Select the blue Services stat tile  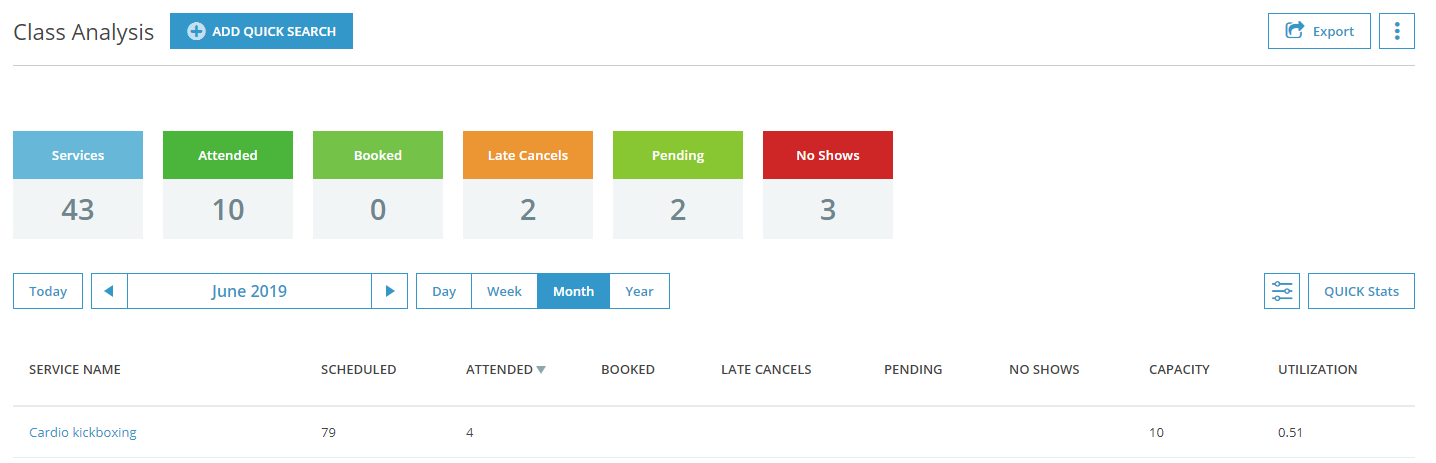click(78, 185)
